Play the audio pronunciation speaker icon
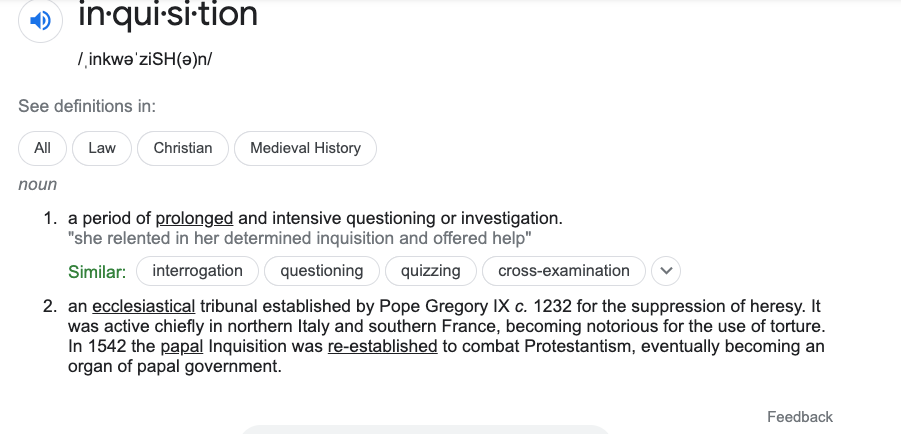The image size is (901, 434). pyautogui.click(x=40, y=21)
